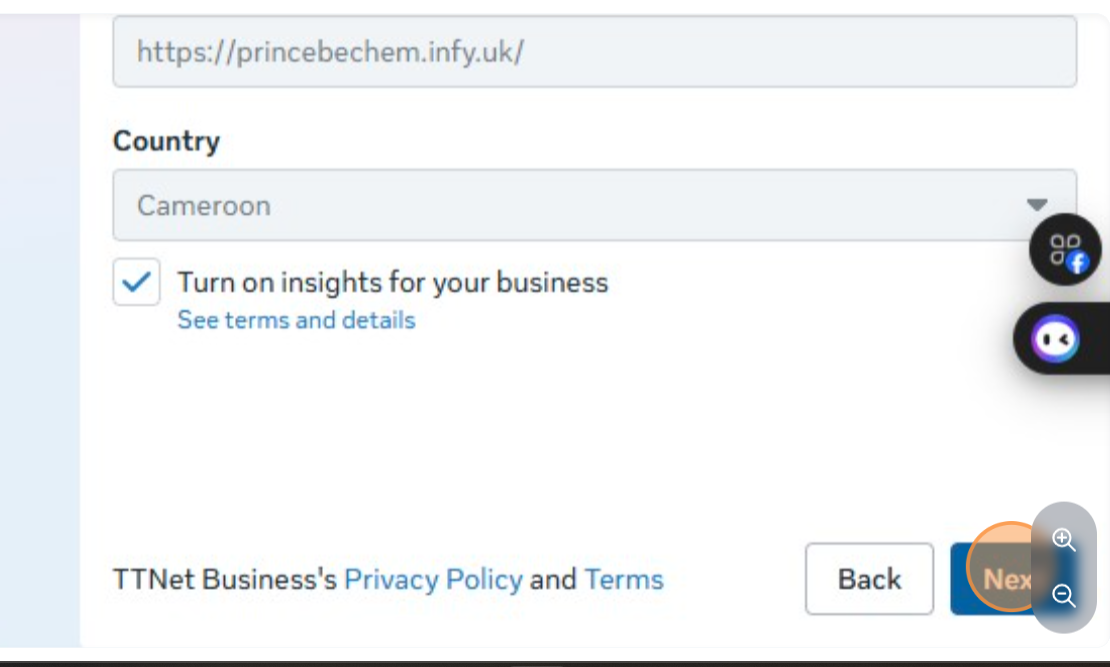Click the 'TTNet Business's' footer text

tap(225, 579)
